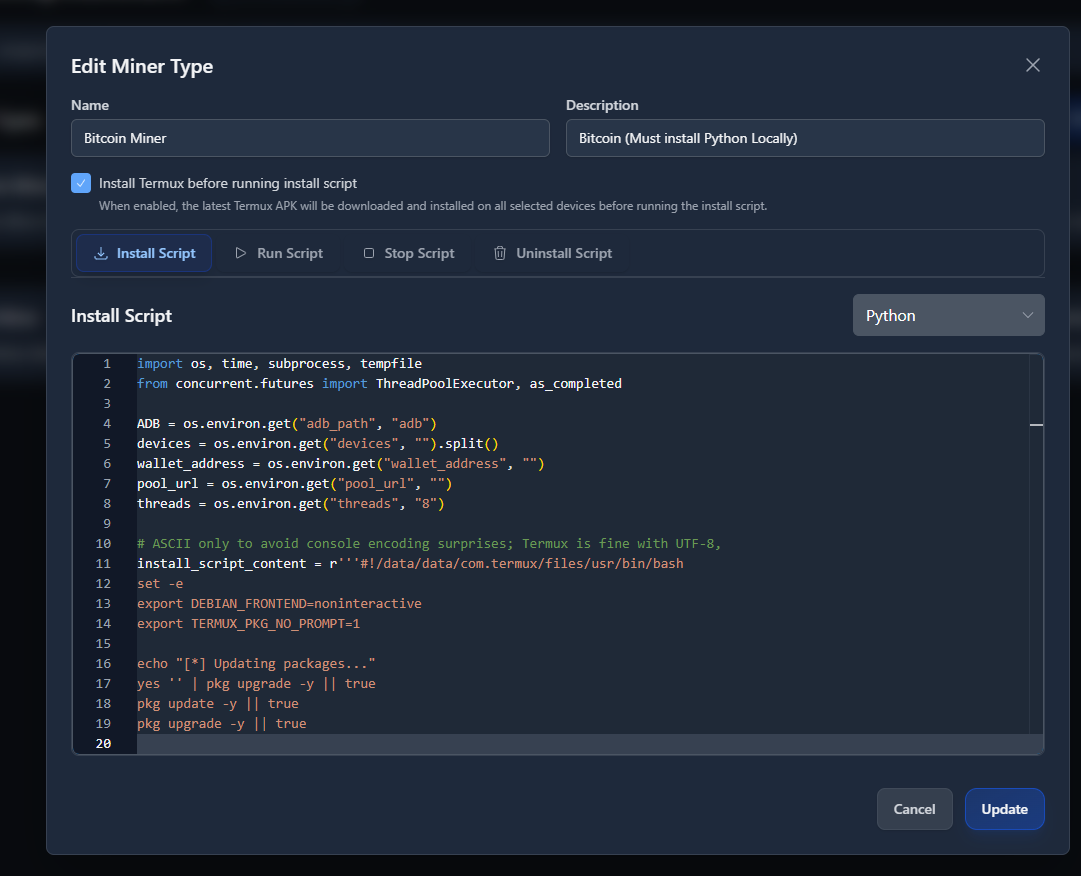Select the Install Script tab
This screenshot has width=1081, height=876.
pos(144,254)
